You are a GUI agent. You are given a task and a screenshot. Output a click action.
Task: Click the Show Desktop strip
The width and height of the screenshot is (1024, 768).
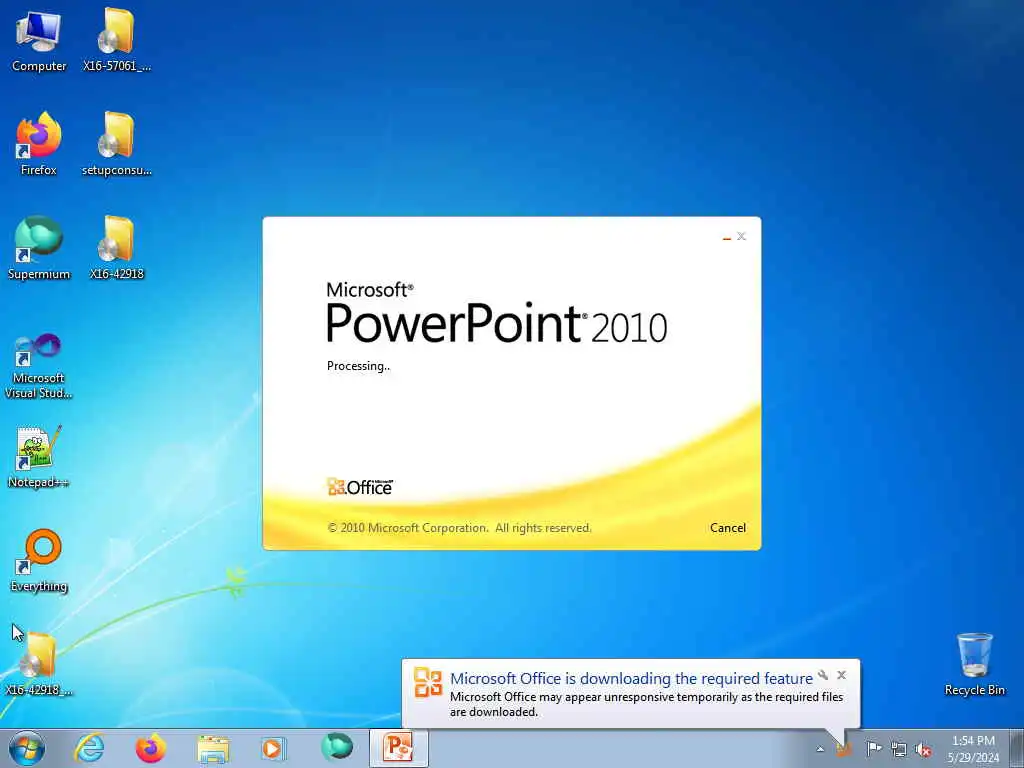[1017, 748]
